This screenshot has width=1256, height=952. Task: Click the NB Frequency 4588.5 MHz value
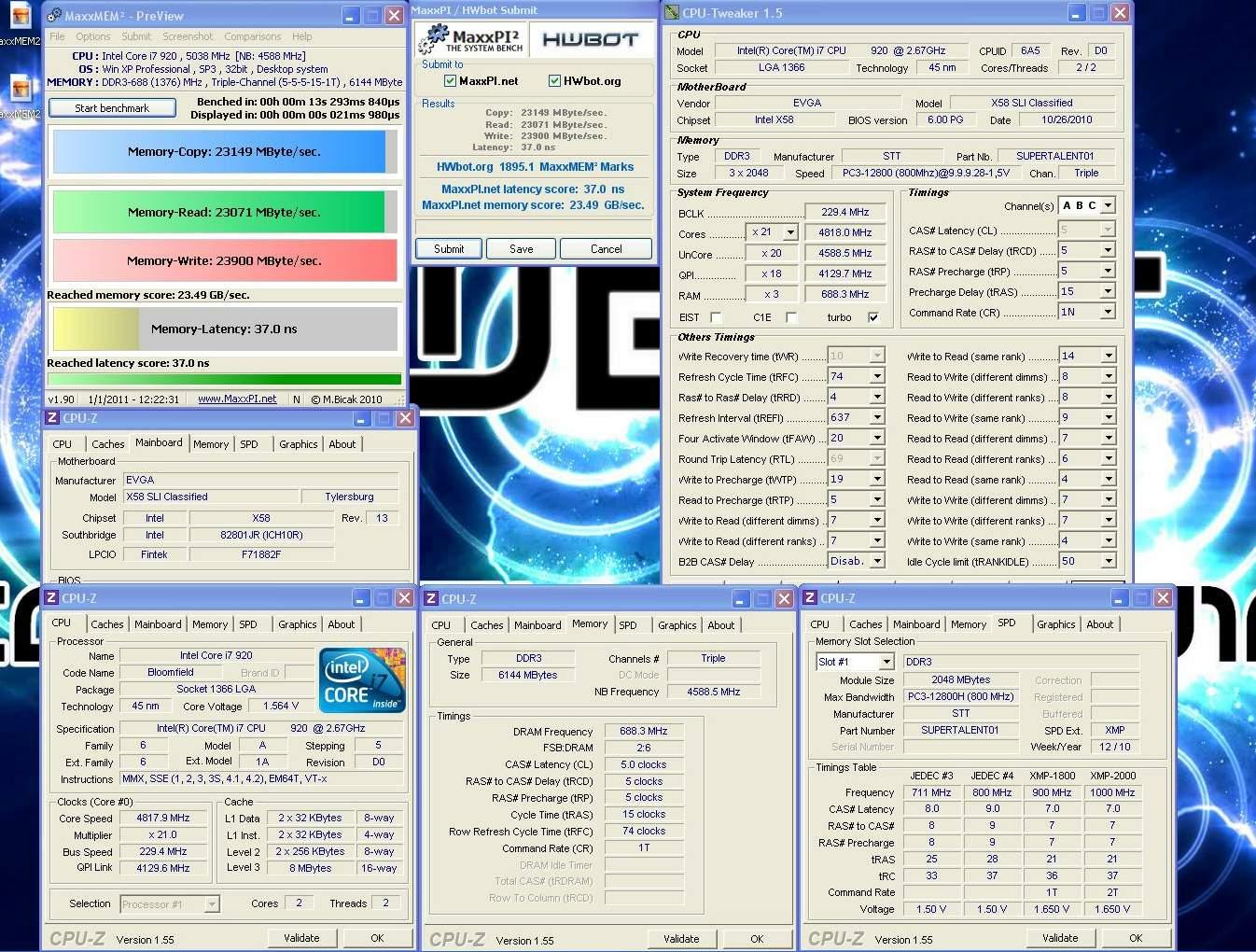713,692
